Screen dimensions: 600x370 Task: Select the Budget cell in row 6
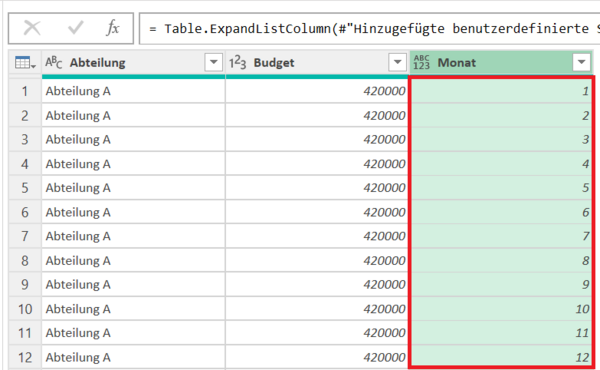point(317,212)
